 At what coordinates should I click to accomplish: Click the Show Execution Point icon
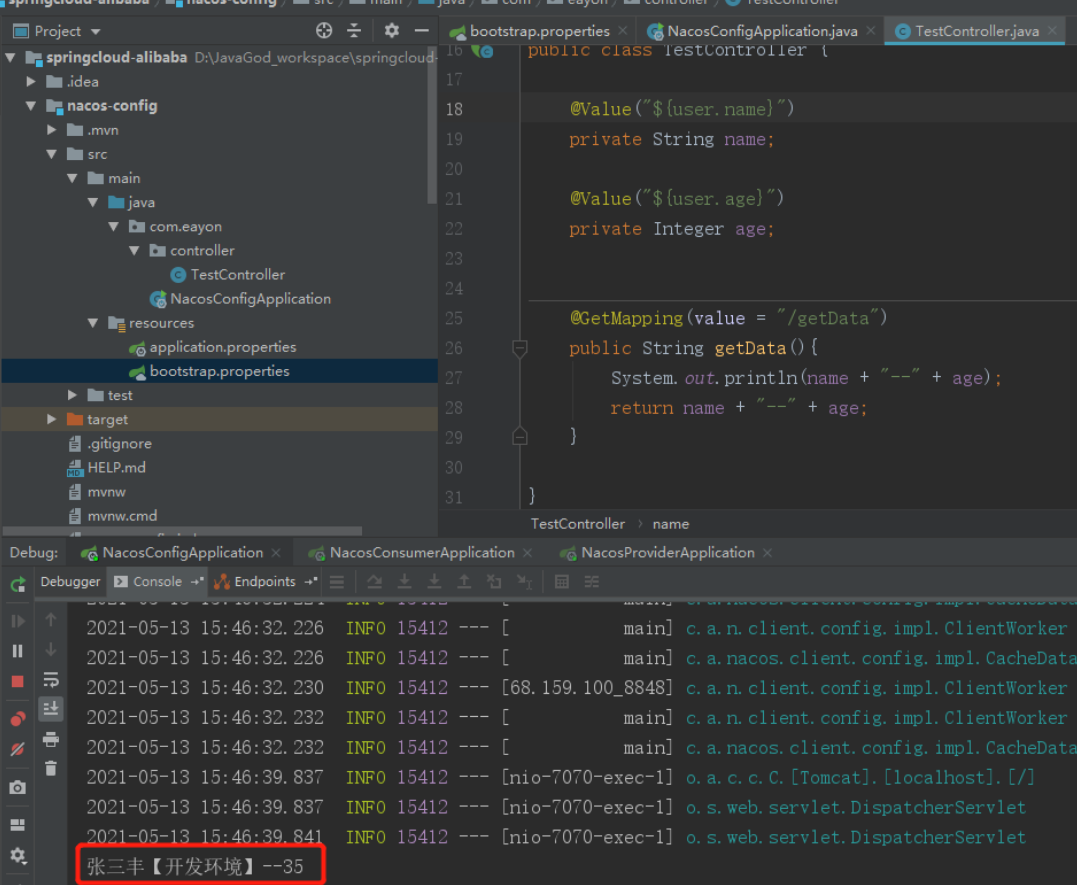[337, 582]
